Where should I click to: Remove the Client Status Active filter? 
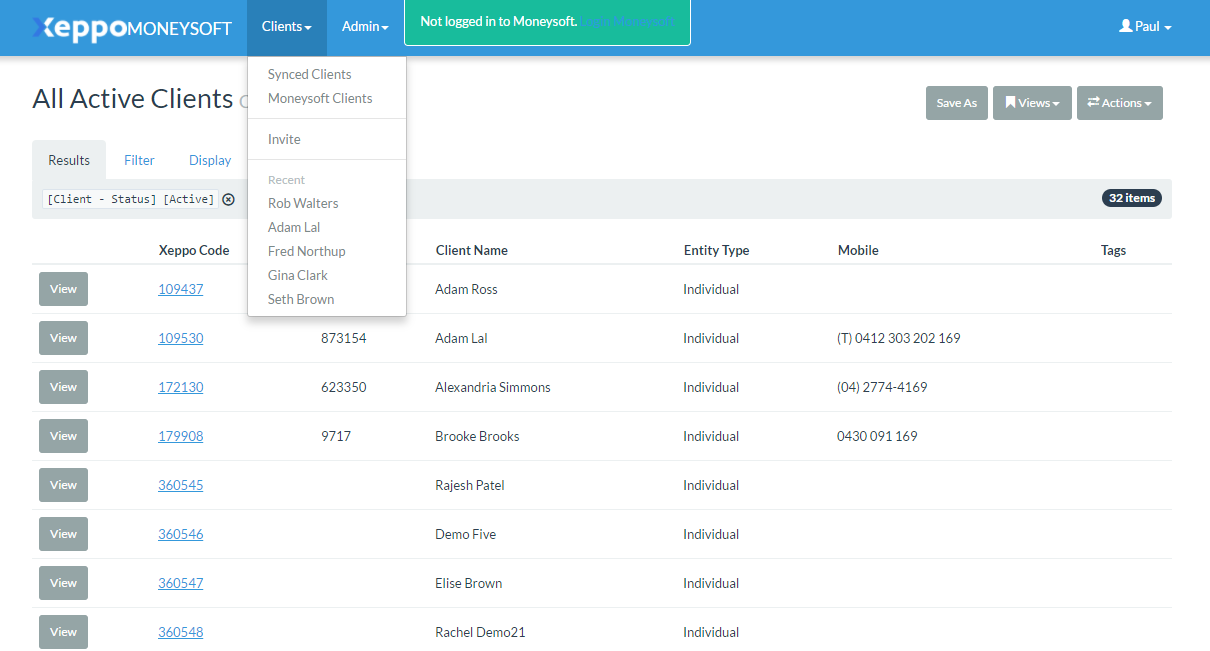[x=228, y=199]
